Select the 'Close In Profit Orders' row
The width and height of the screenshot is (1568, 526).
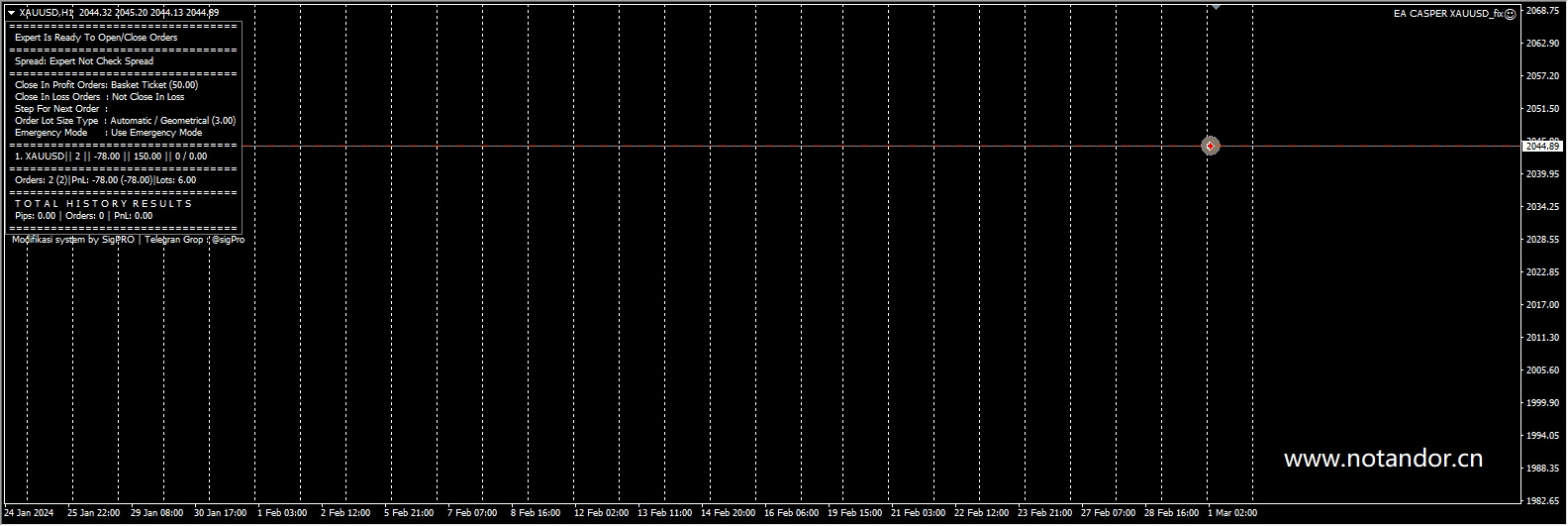click(x=106, y=85)
